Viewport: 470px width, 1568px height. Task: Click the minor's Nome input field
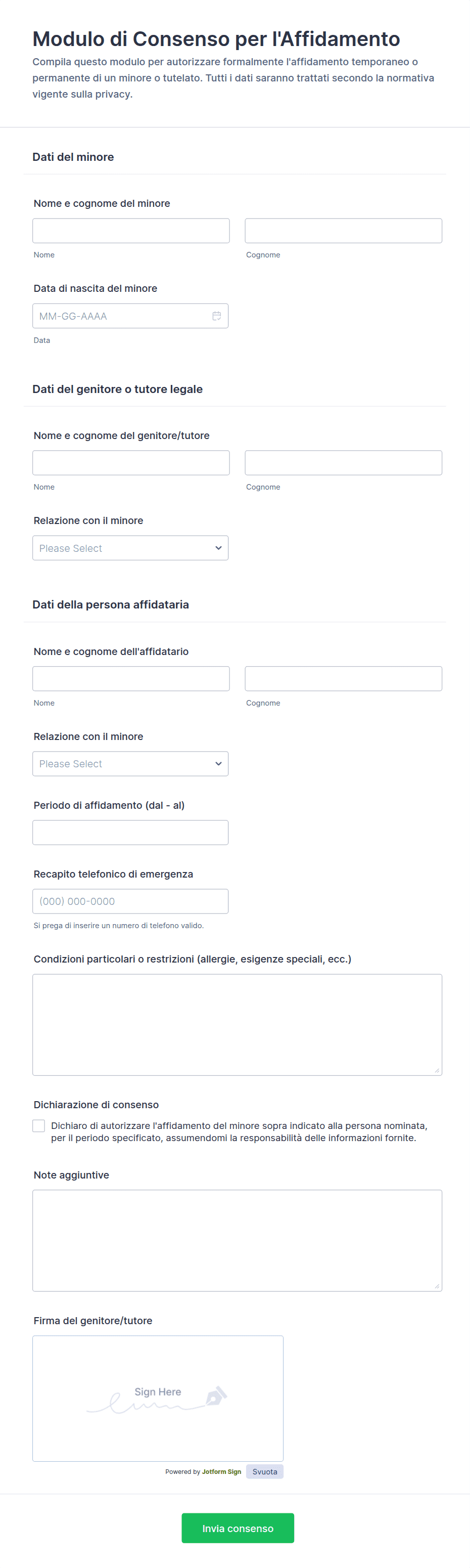(131, 231)
